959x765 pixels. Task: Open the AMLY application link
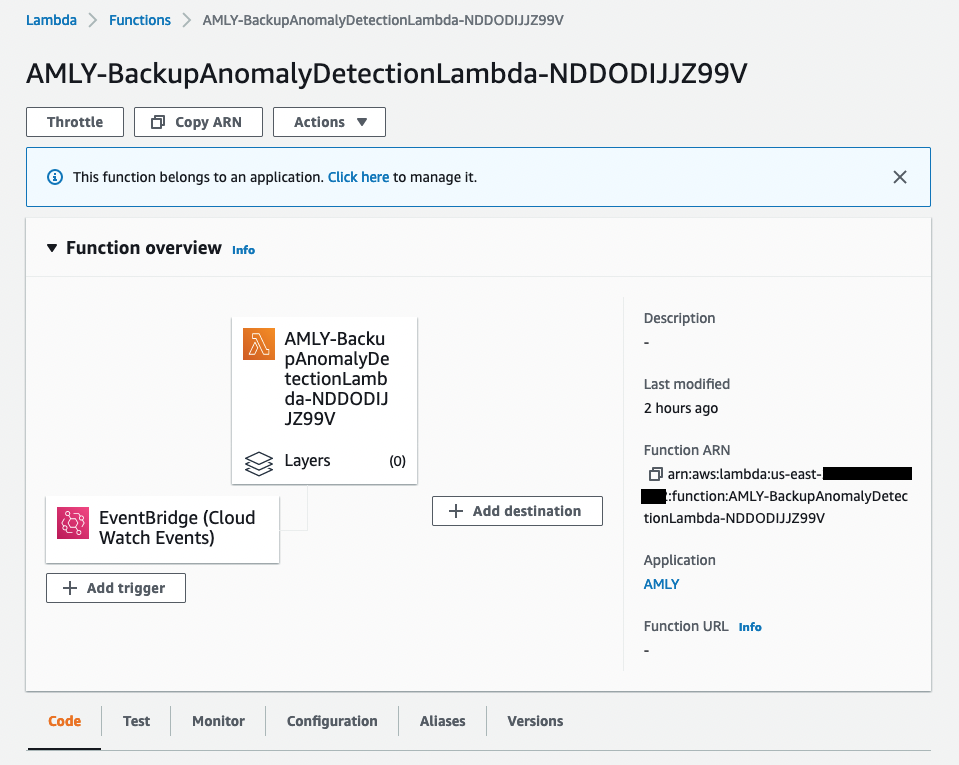[x=661, y=584]
